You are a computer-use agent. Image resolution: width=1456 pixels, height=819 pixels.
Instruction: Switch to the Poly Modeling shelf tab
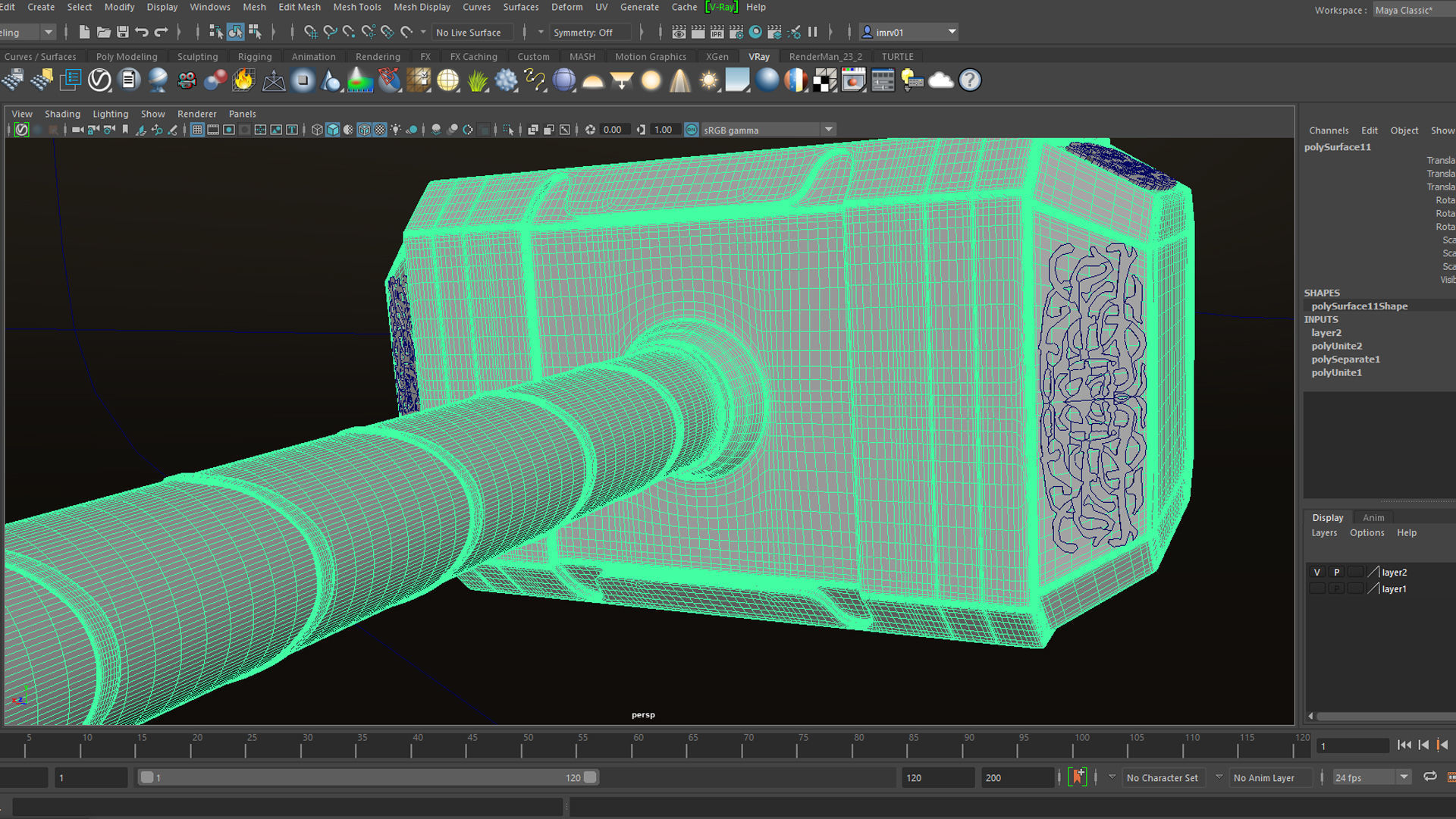pyautogui.click(x=127, y=56)
